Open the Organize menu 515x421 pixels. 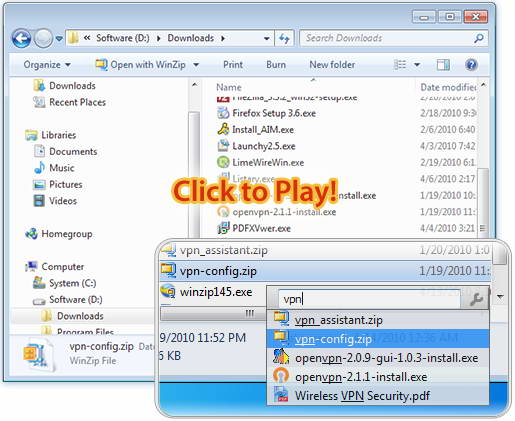click(x=47, y=65)
